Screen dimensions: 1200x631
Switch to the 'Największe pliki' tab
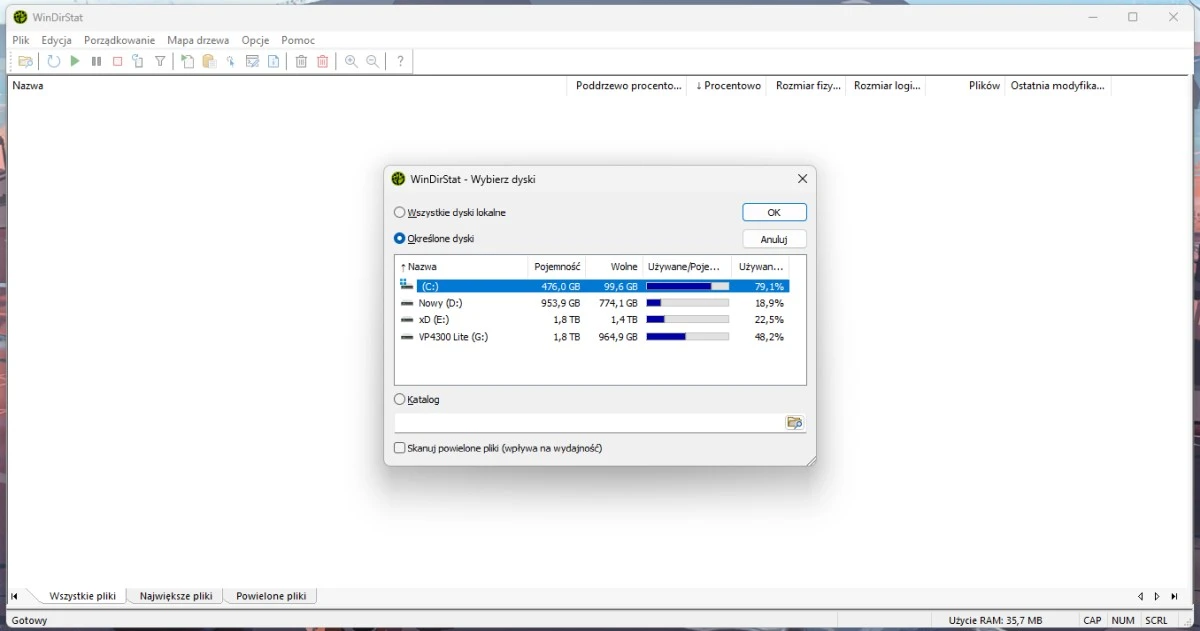tap(176, 596)
